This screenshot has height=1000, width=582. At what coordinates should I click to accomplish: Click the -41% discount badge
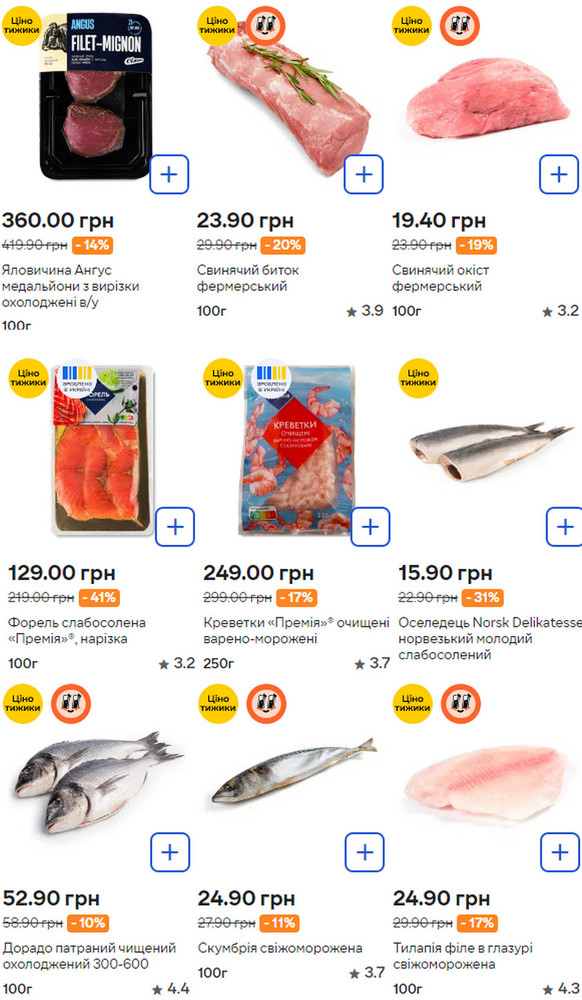[99, 598]
